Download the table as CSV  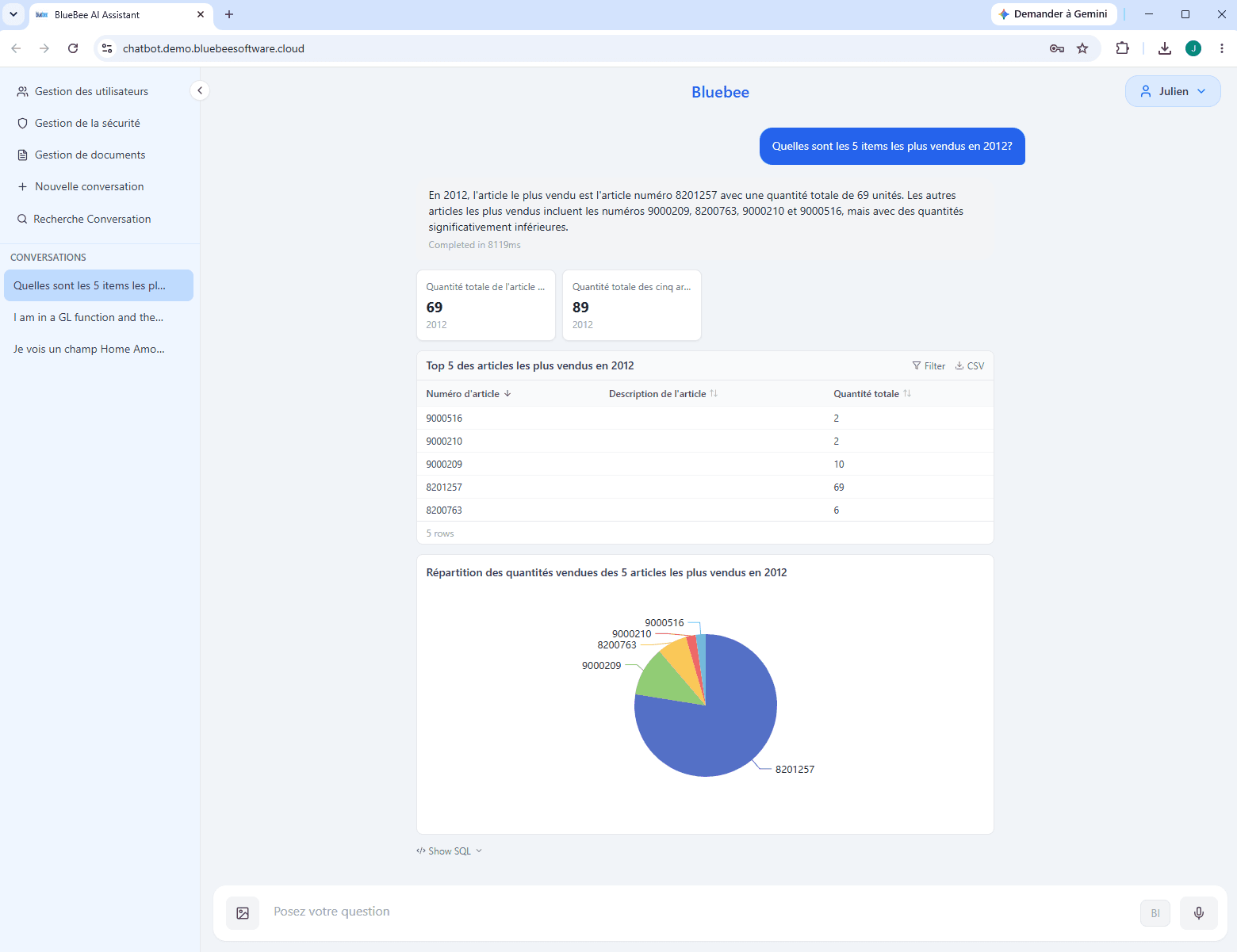pos(970,366)
